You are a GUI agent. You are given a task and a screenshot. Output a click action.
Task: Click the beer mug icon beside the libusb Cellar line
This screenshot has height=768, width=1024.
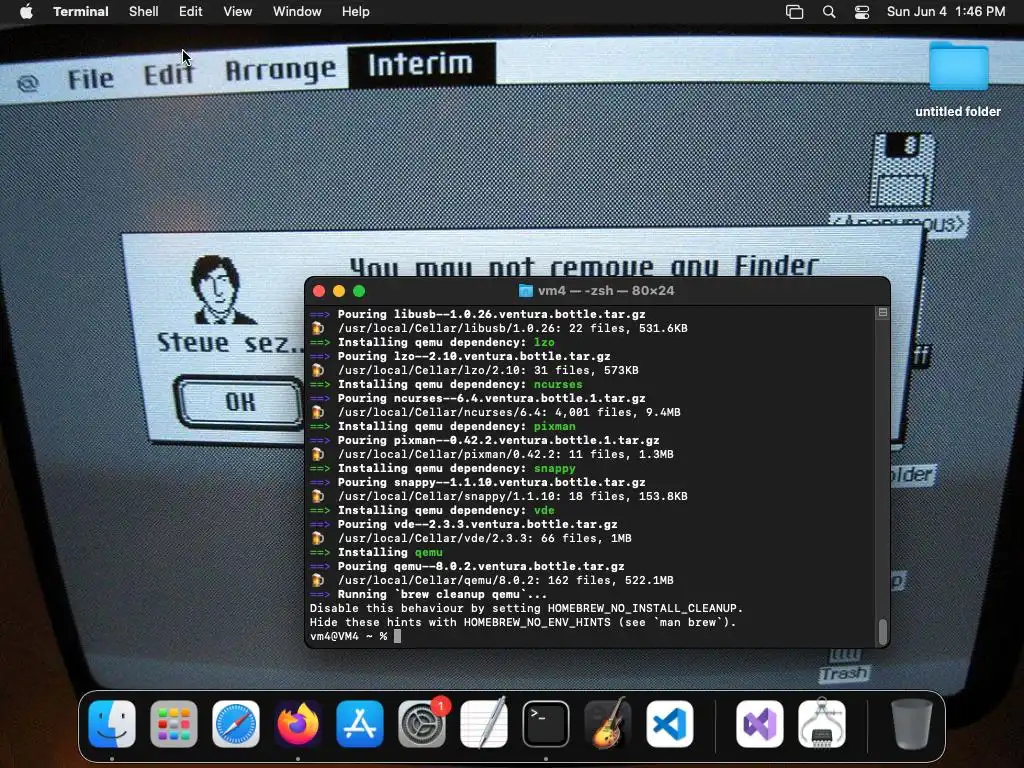[318, 328]
